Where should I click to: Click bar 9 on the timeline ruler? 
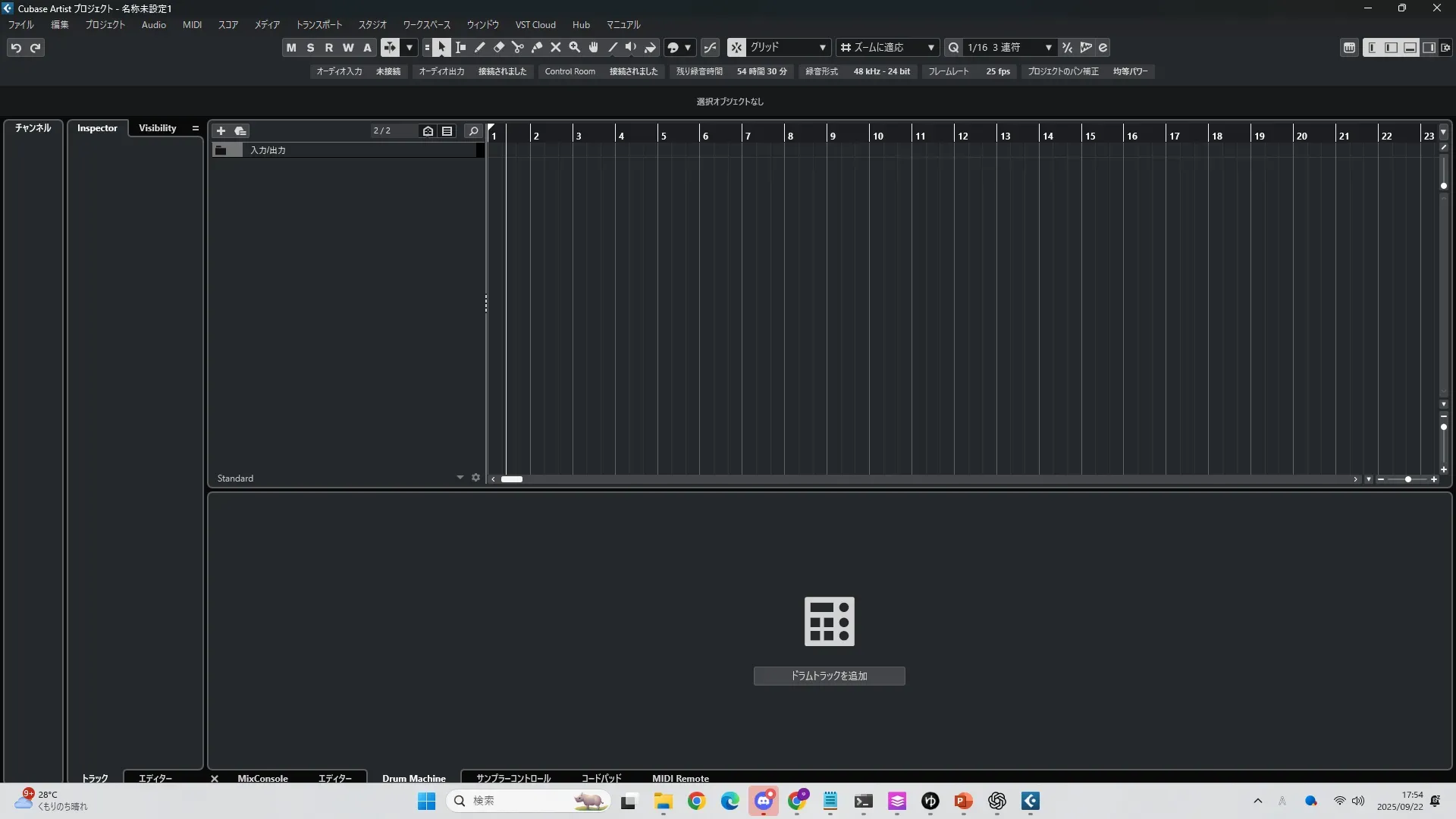click(833, 136)
